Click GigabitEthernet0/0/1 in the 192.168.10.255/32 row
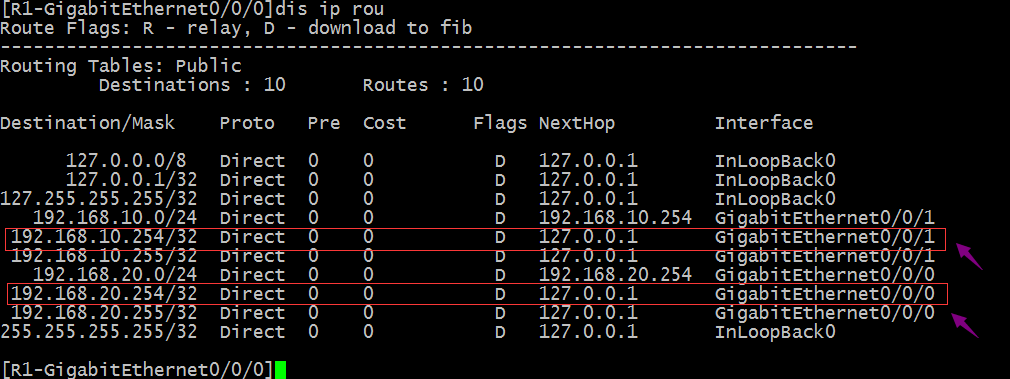This screenshot has width=1010, height=379. point(824,256)
